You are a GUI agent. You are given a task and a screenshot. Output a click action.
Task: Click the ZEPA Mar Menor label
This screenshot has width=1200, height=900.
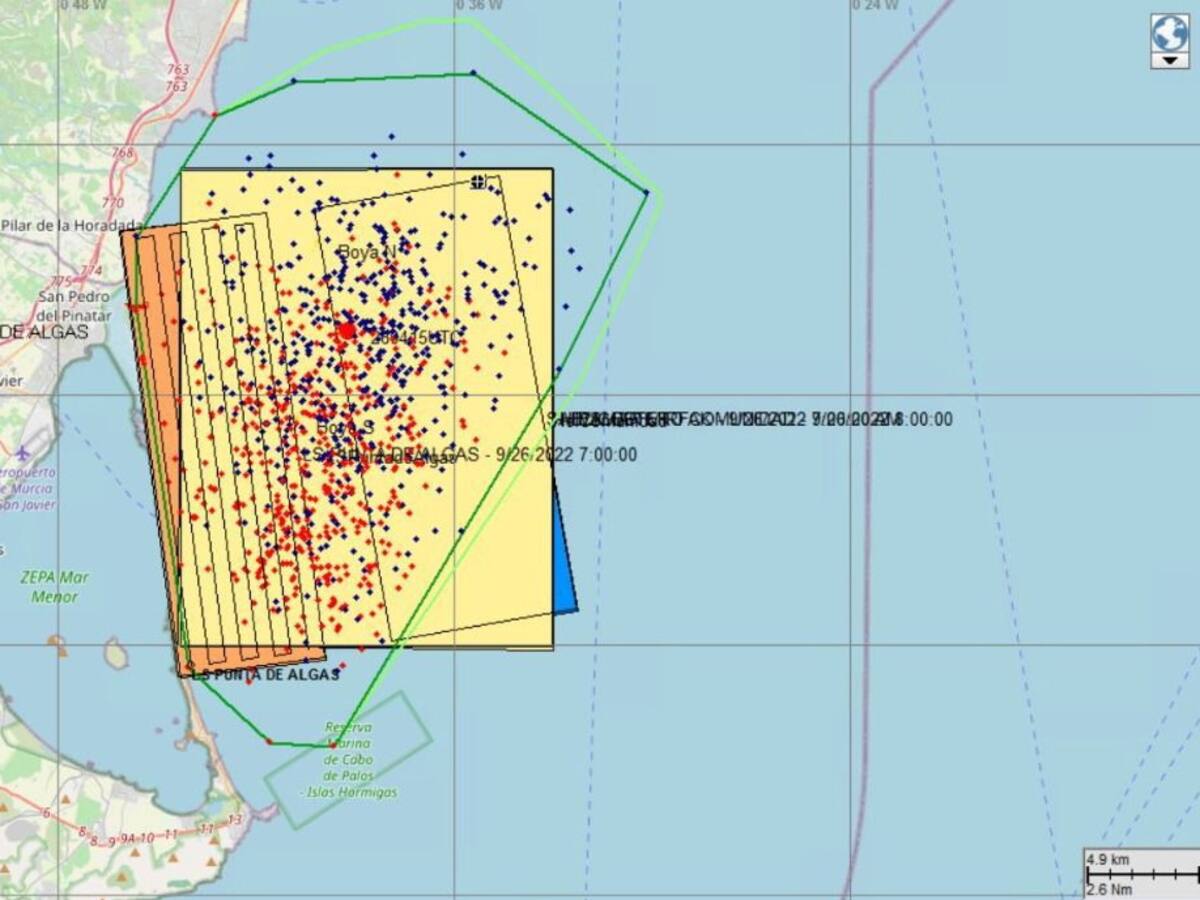click(x=54, y=587)
